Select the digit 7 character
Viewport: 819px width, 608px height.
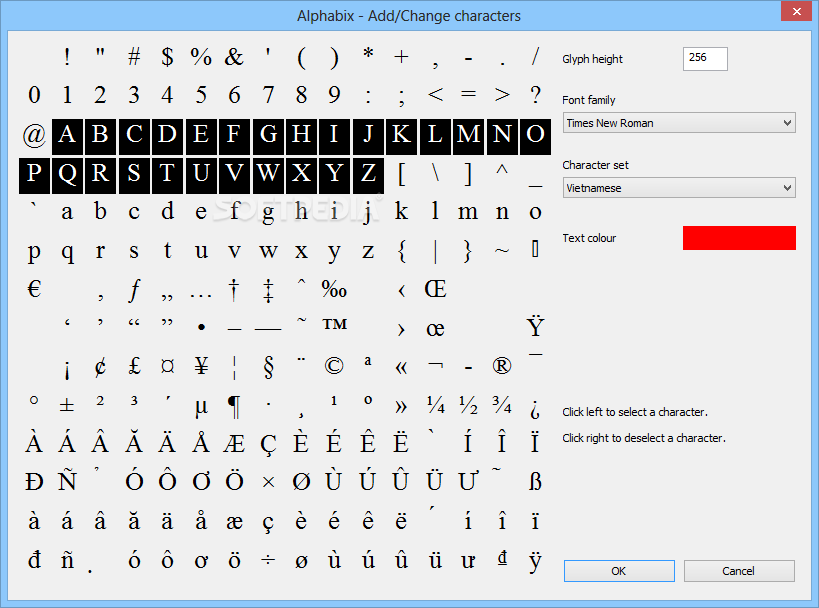(x=268, y=95)
